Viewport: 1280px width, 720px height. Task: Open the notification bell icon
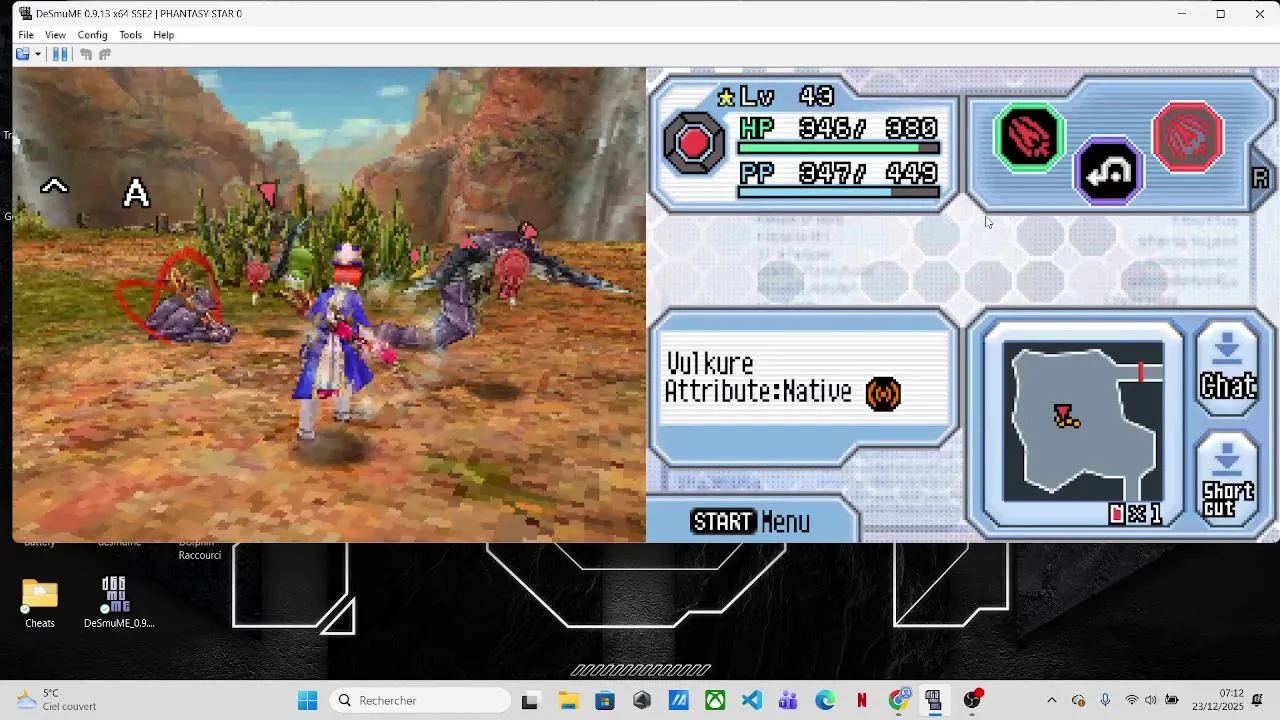click(1258, 700)
